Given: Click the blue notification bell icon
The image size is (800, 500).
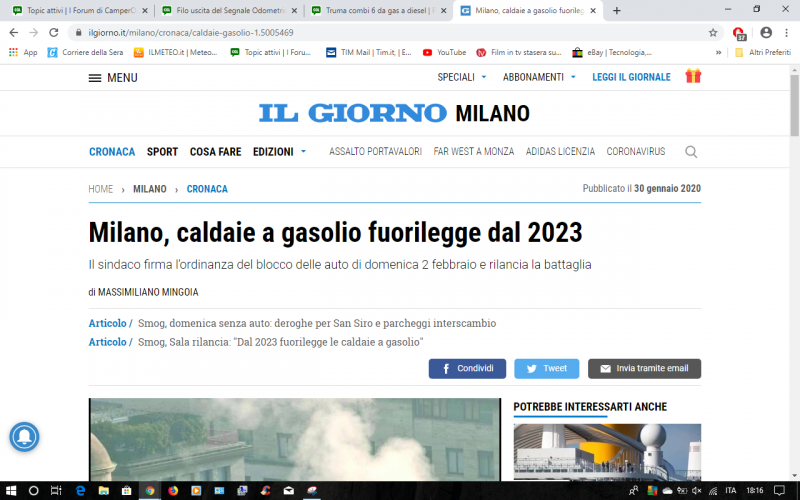Looking at the screenshot, I should (x=25, y=437).
